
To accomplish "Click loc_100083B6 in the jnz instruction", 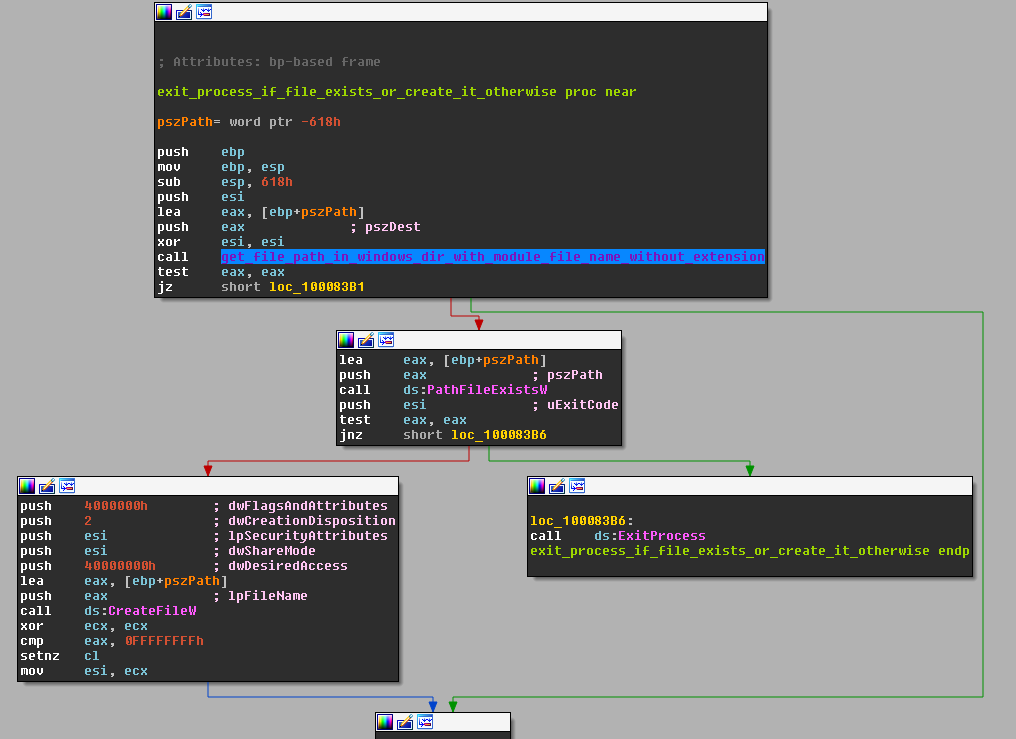I will pos(499,435).
